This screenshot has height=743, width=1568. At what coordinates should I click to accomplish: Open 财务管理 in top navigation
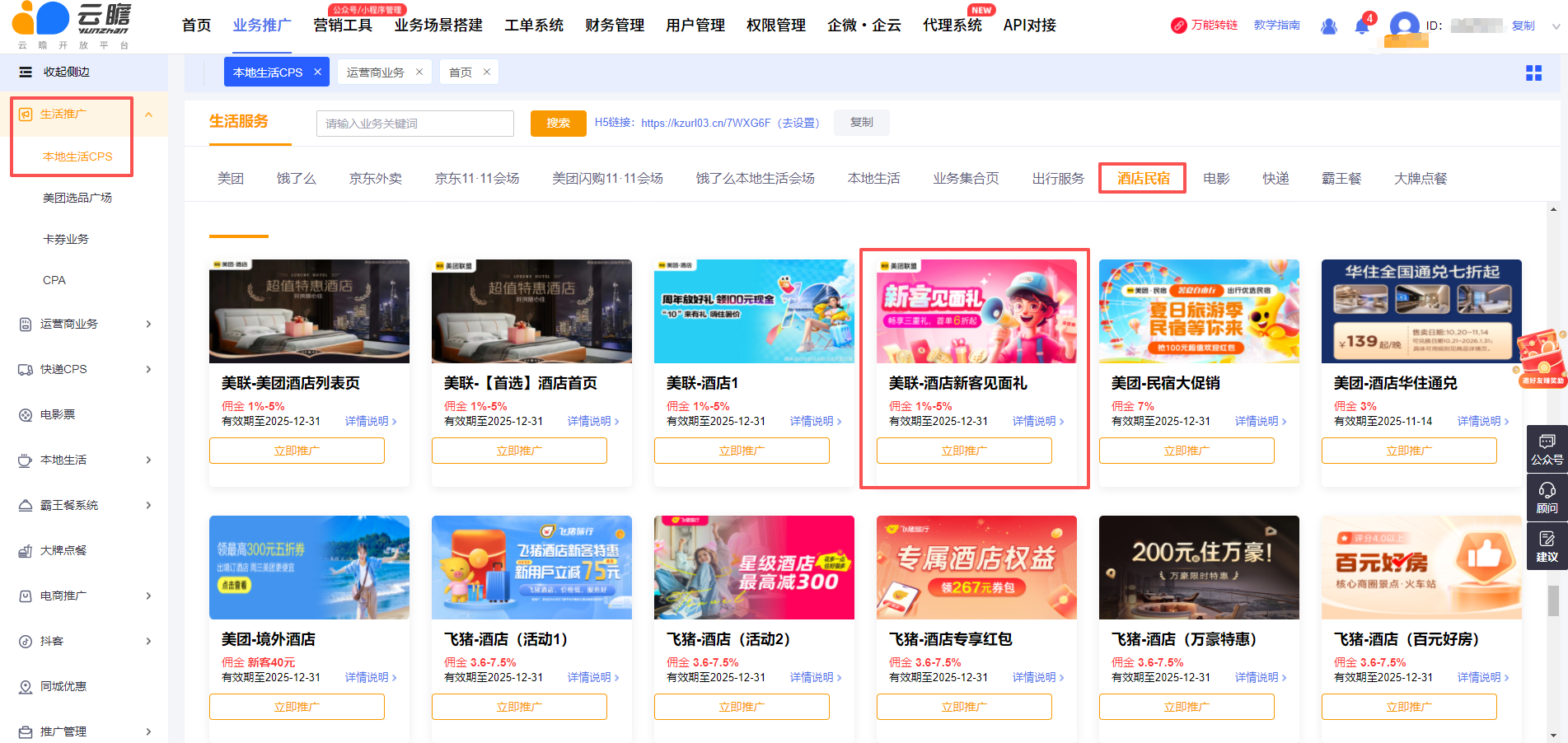tap(614, 26)
